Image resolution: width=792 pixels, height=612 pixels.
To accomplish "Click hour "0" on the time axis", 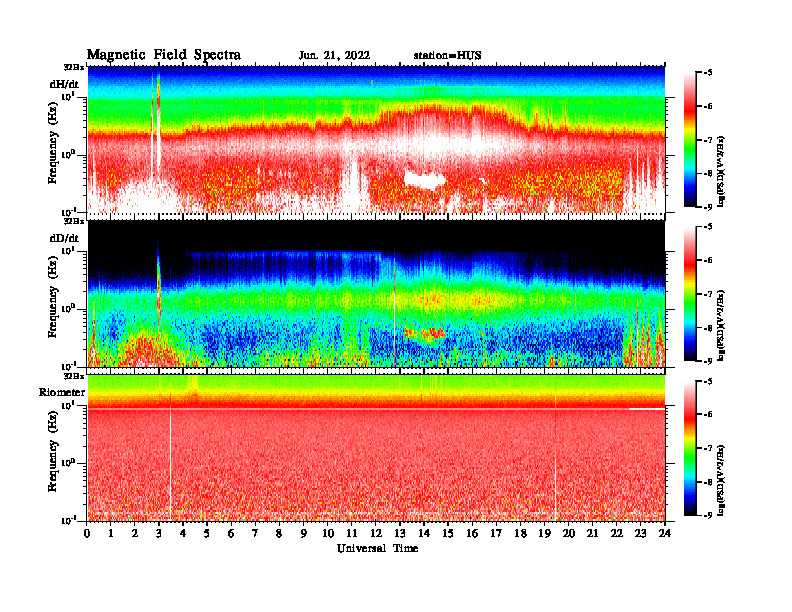I will (x=87, y=533).
